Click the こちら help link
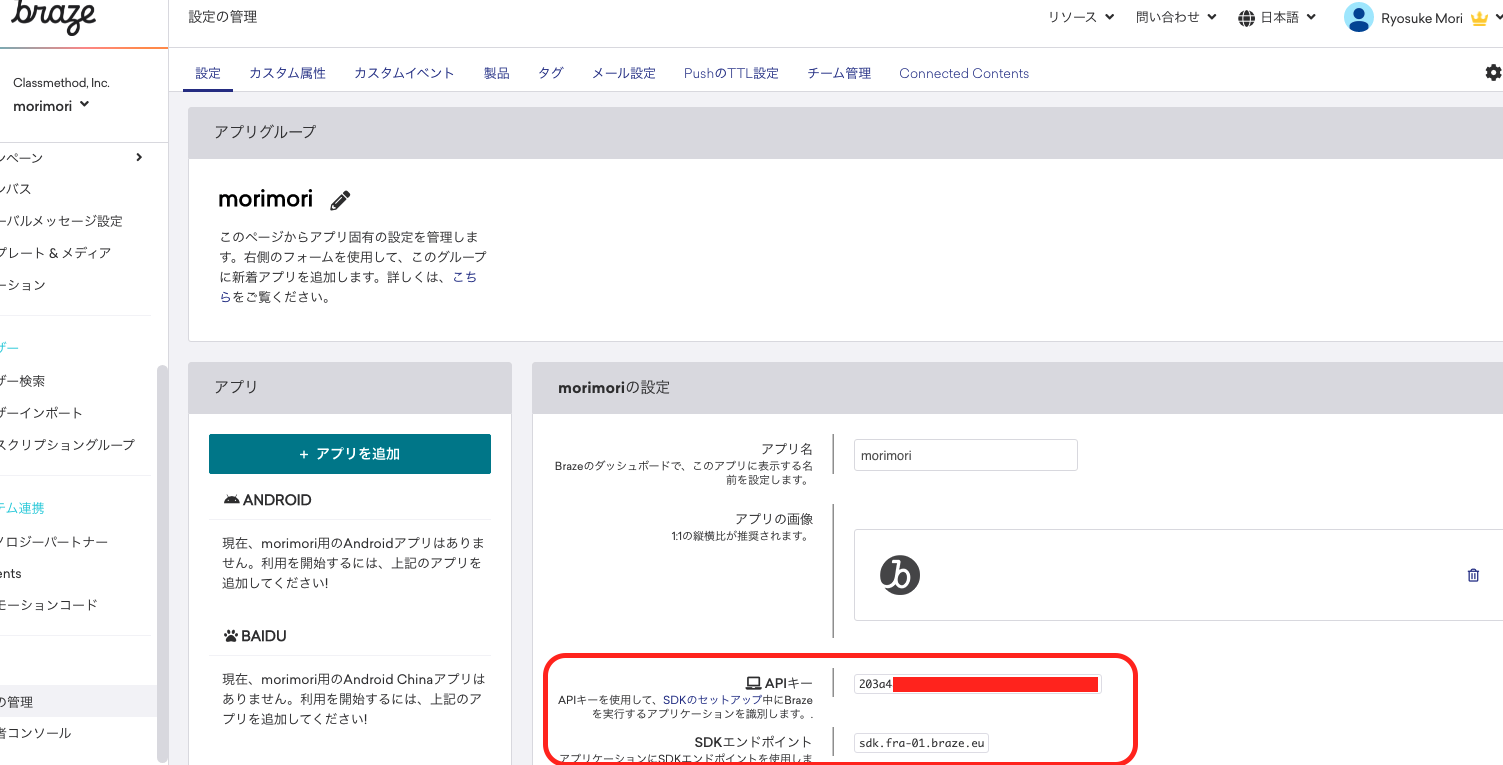Image resolution: width=1503 pixels, height=765 pixels. (465, 277)
